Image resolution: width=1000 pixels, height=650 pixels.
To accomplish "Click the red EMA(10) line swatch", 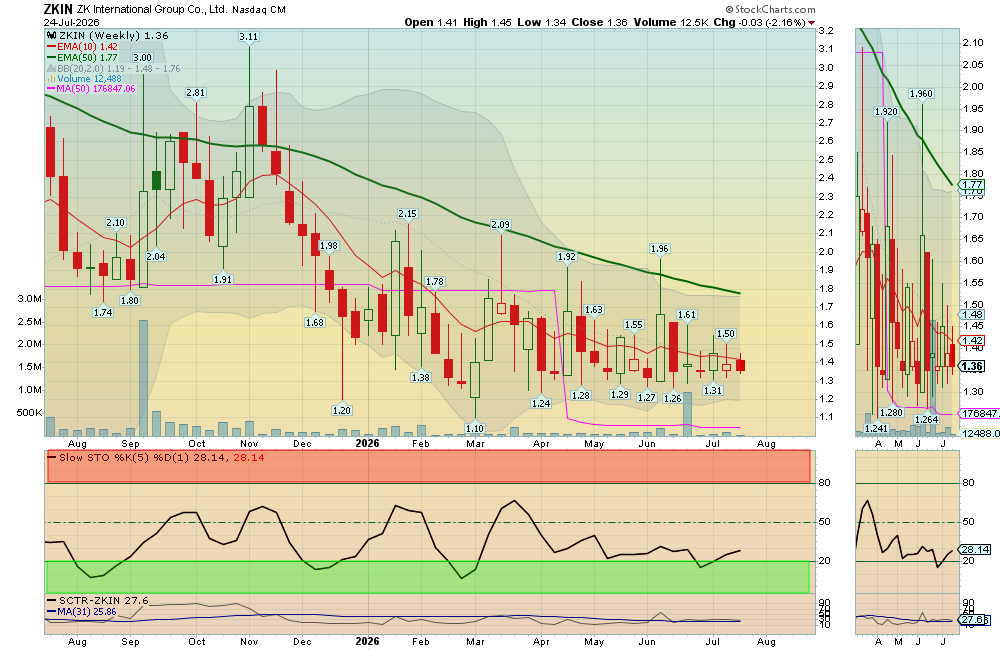I will tap(51, 47).
